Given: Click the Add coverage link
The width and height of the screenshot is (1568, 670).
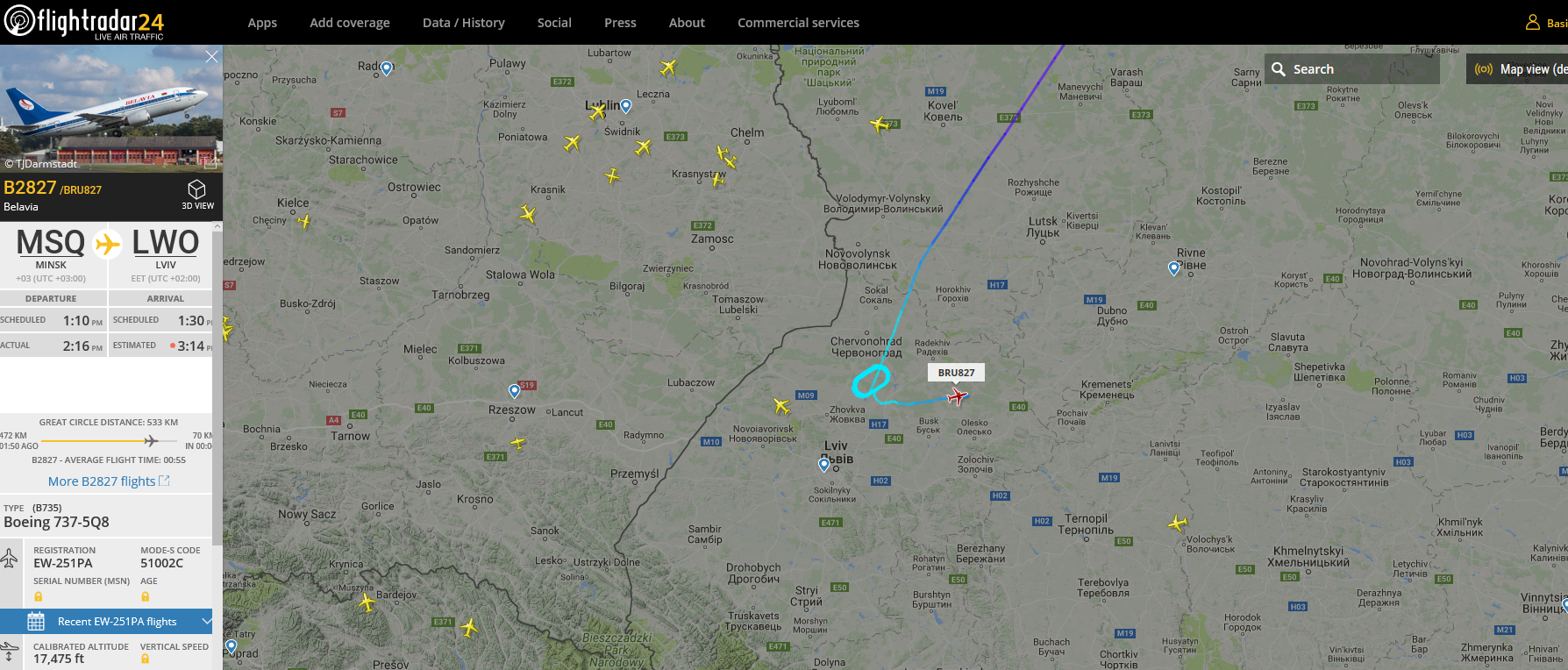Looking at the screenshot, I should (x=350, y=23).
